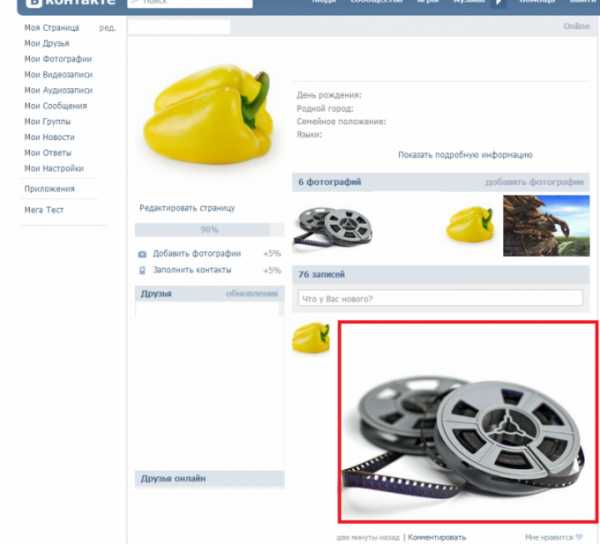Go to 'Мои Сообщения'

coord(55,106)
